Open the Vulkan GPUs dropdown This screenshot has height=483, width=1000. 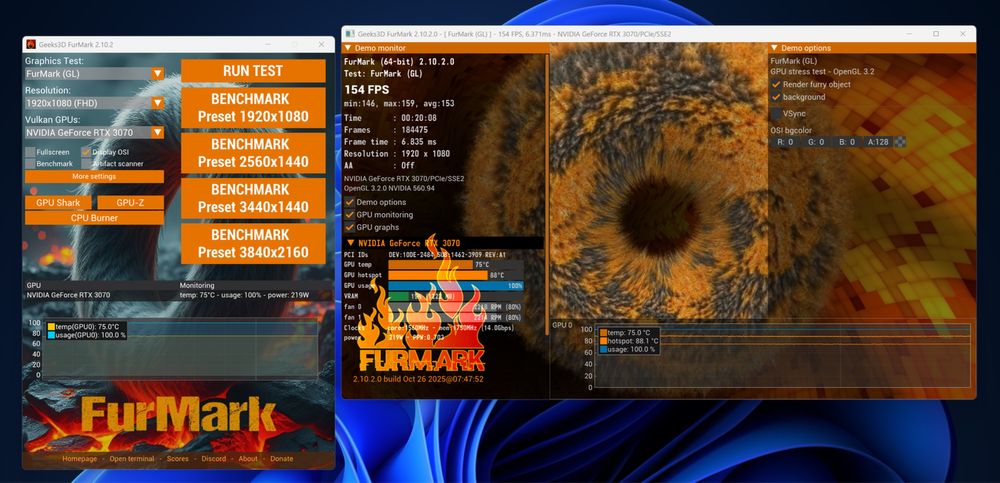[x=94, y=133]
